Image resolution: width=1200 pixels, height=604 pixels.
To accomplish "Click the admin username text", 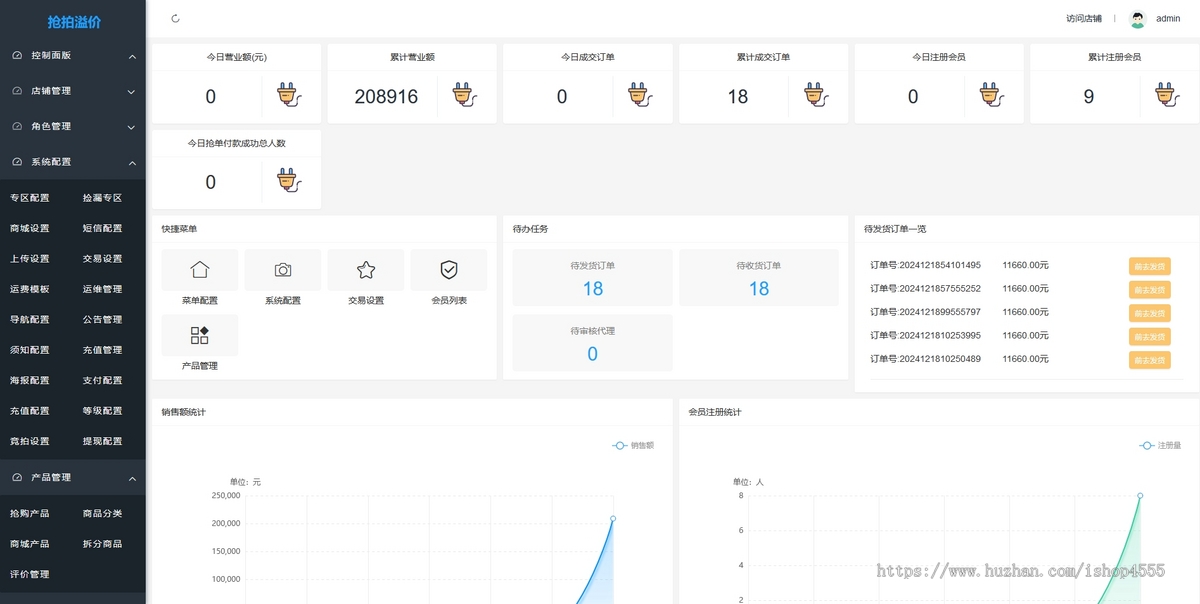I will tap(1168, 19).
